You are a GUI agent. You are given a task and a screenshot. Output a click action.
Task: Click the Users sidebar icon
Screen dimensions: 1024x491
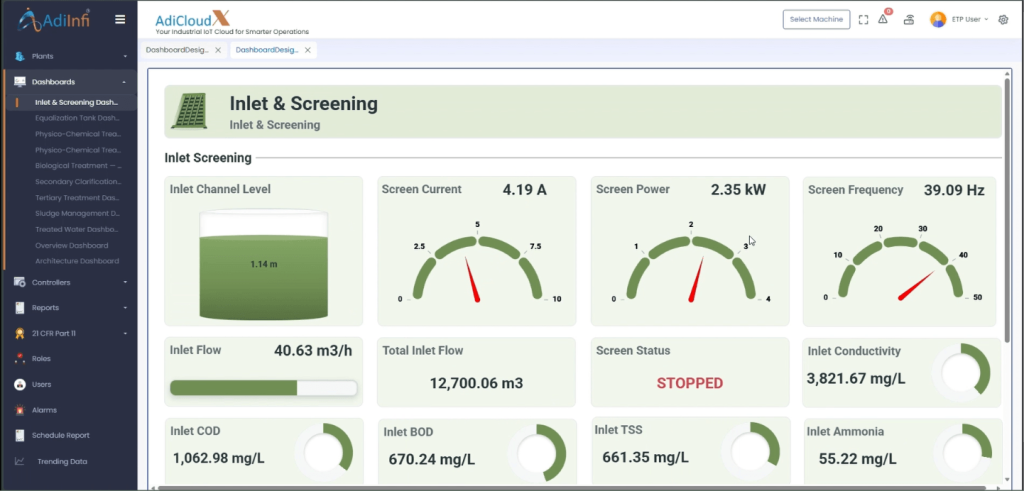coord(20,385)
